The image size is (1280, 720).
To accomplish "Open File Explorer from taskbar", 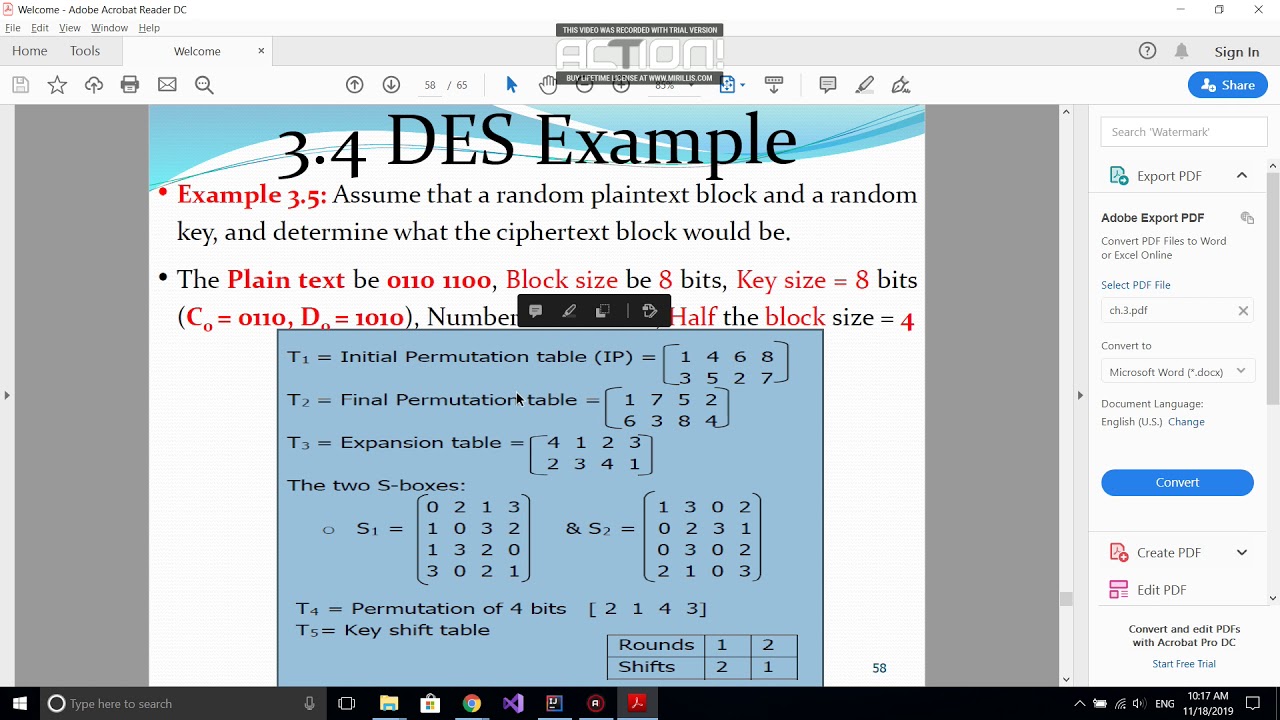I will [389, 703].
